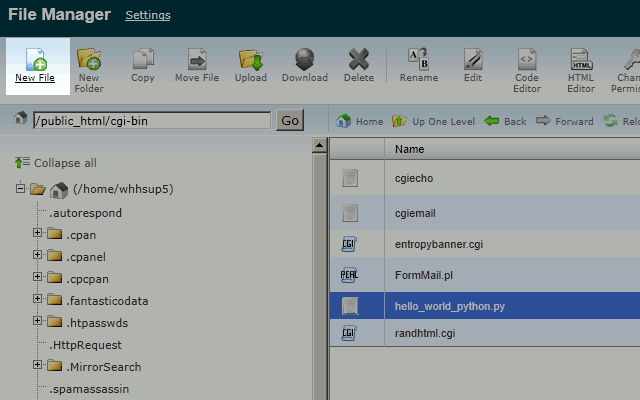Click the directory path input field
Image resolution: width=640 pixels, height=400 pixels.
click(x=151, y=121)
